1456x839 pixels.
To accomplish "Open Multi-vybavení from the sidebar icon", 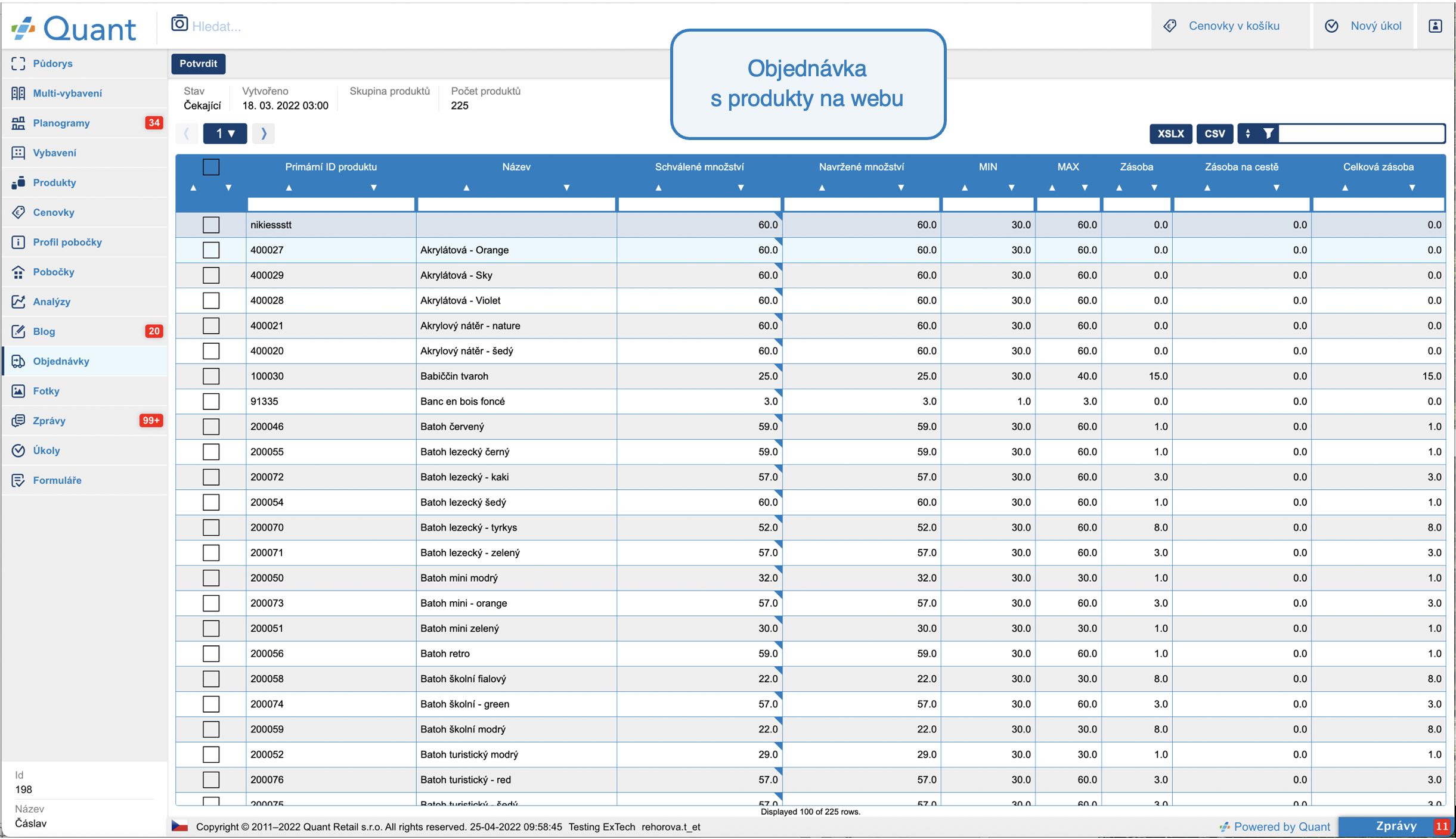I will click(x=18, y=94).
